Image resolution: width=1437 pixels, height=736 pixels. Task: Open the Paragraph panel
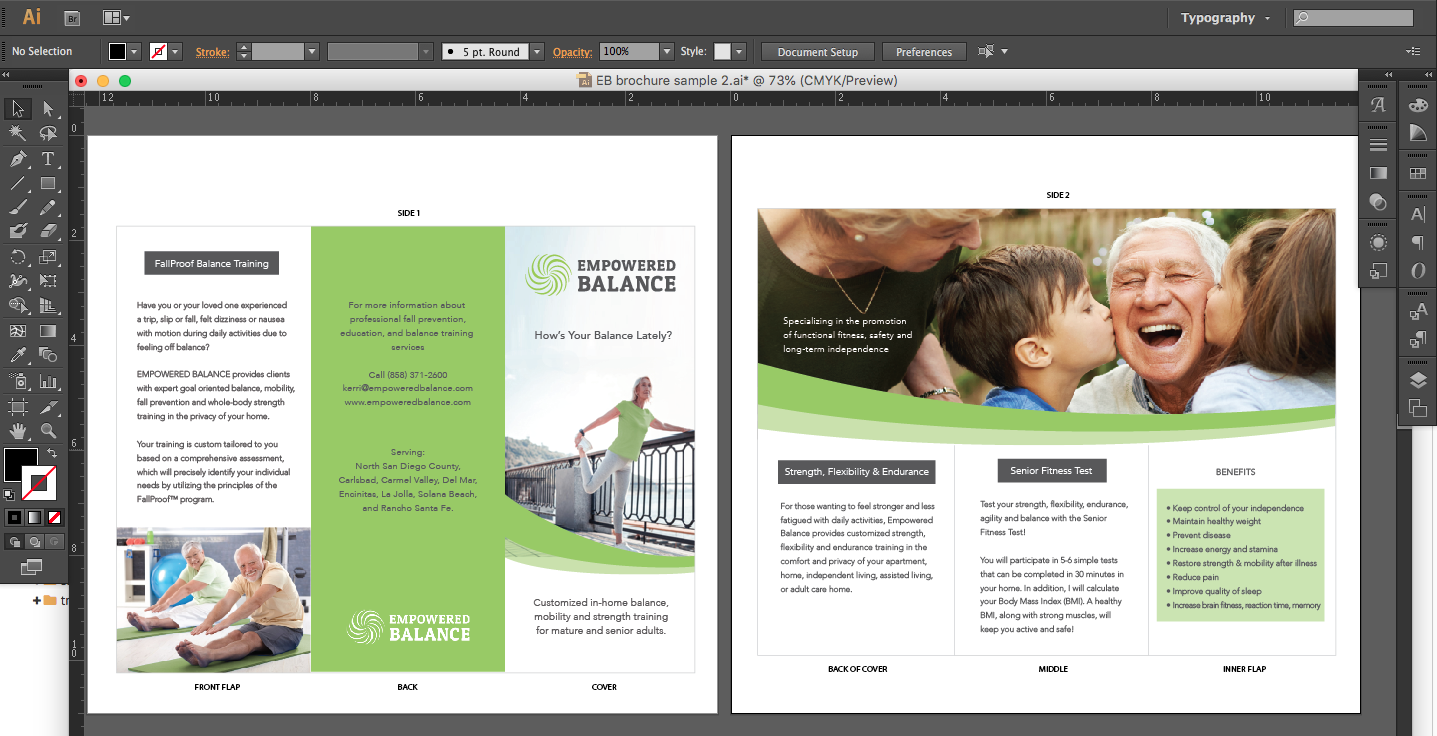[x=1418, y=243]
